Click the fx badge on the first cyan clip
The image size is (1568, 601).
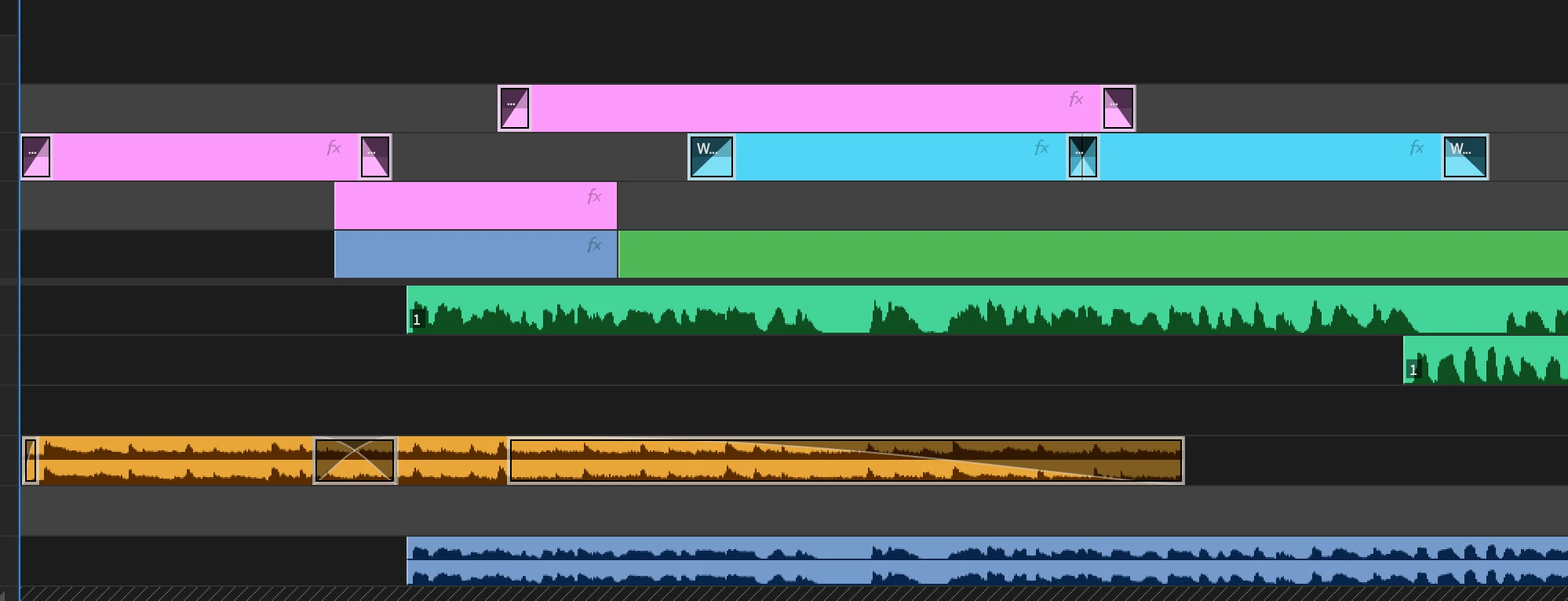pyautogui.click(x=1041, y=148)
